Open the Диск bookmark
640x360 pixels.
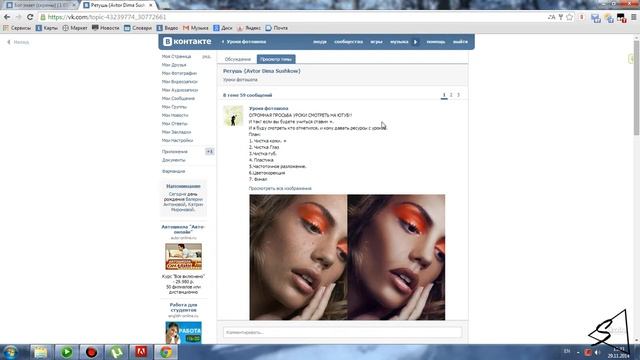click(223, 28)
